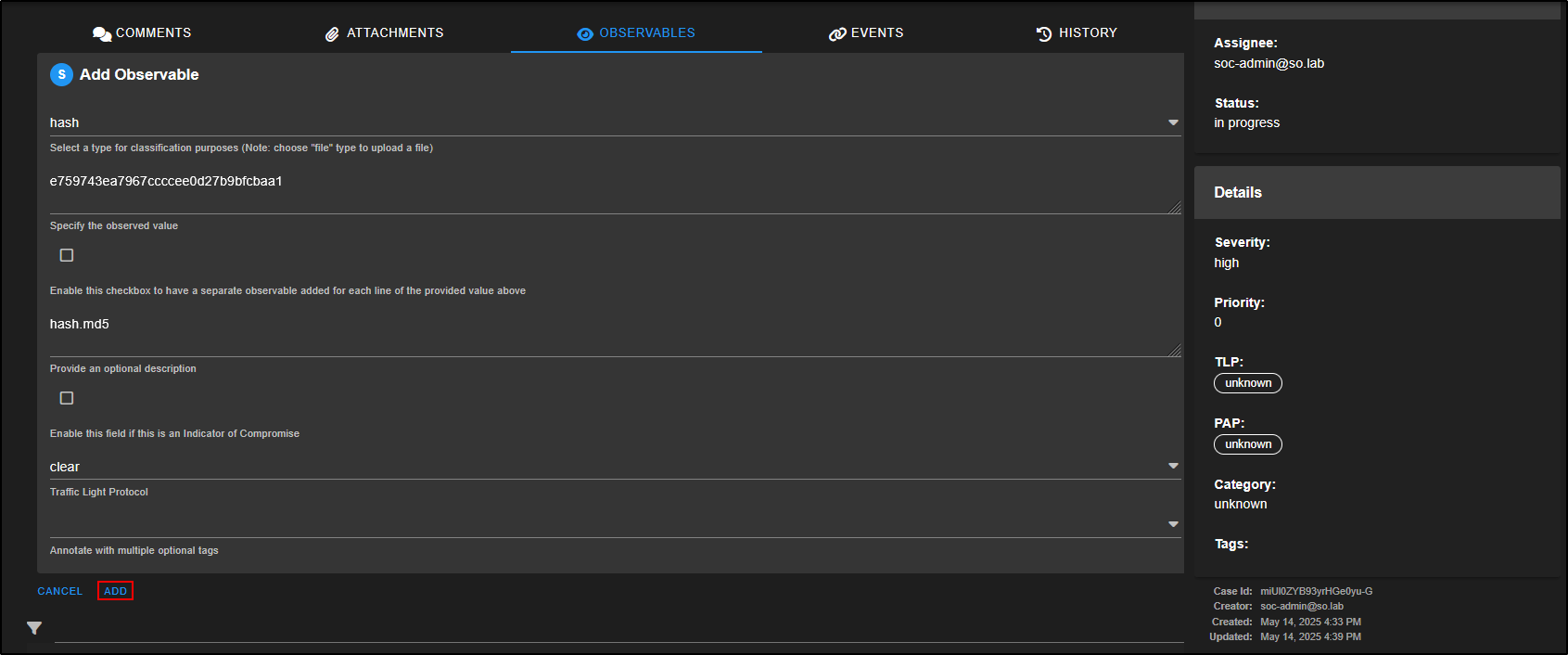
Task: Click the Events link chain icon
Action: click(836, 33)
